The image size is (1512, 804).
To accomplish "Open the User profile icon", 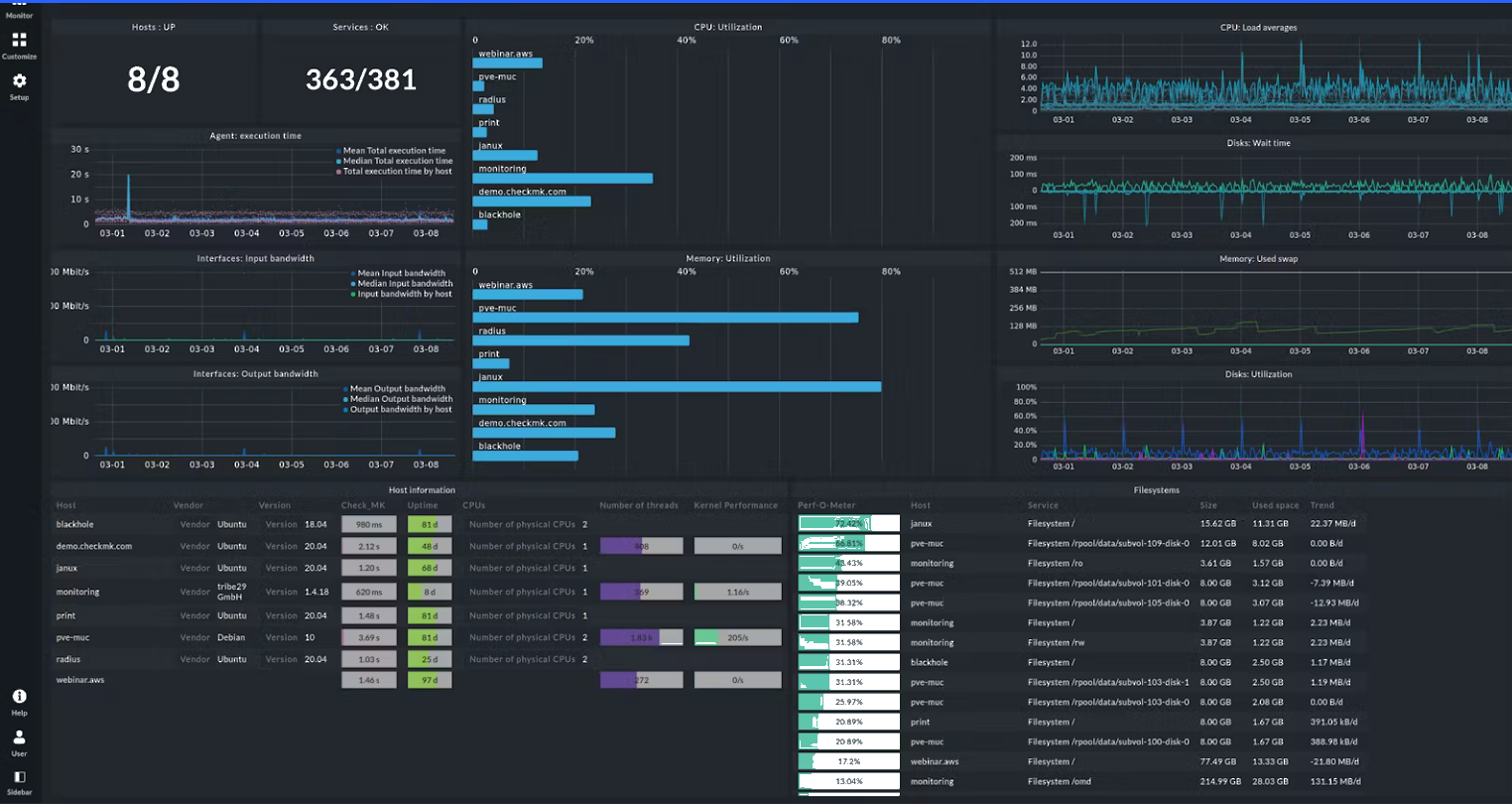I will [19, 740].
